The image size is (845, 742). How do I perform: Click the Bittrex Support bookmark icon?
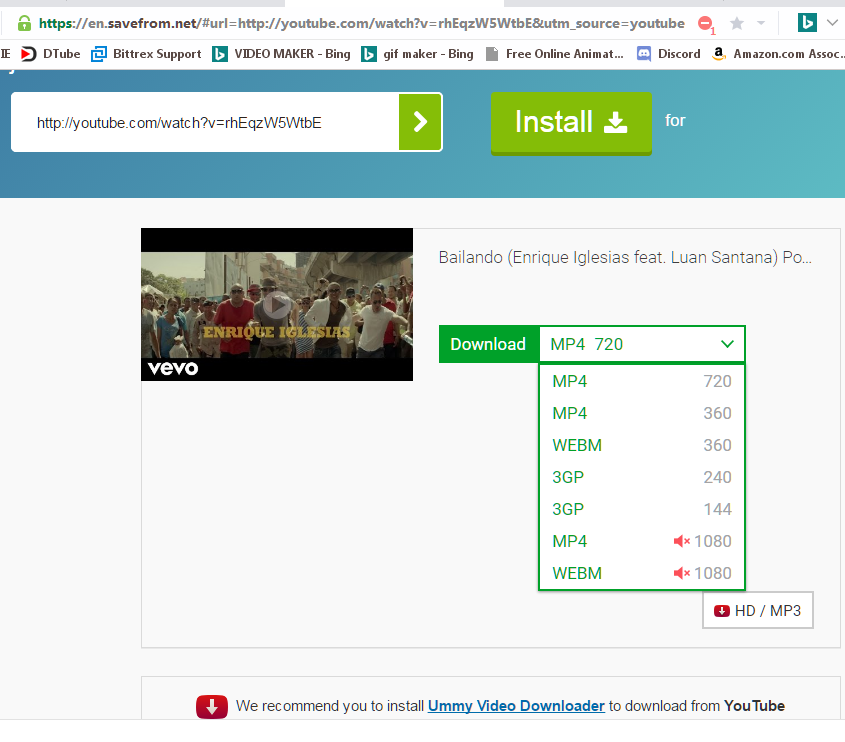[x=99, y=54]
